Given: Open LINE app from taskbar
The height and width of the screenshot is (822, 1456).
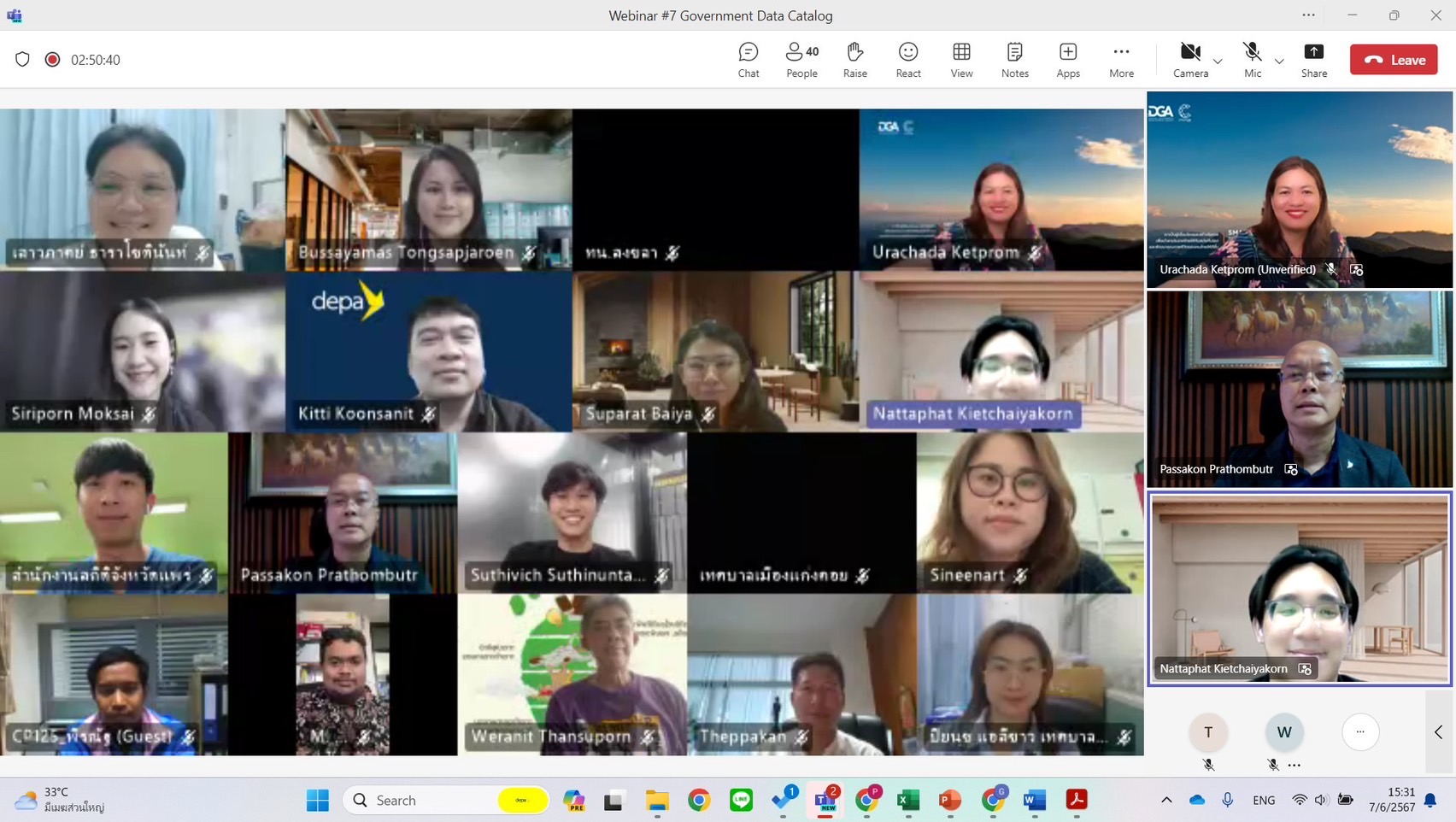Looking at the screenshot, I should point(741,801).
